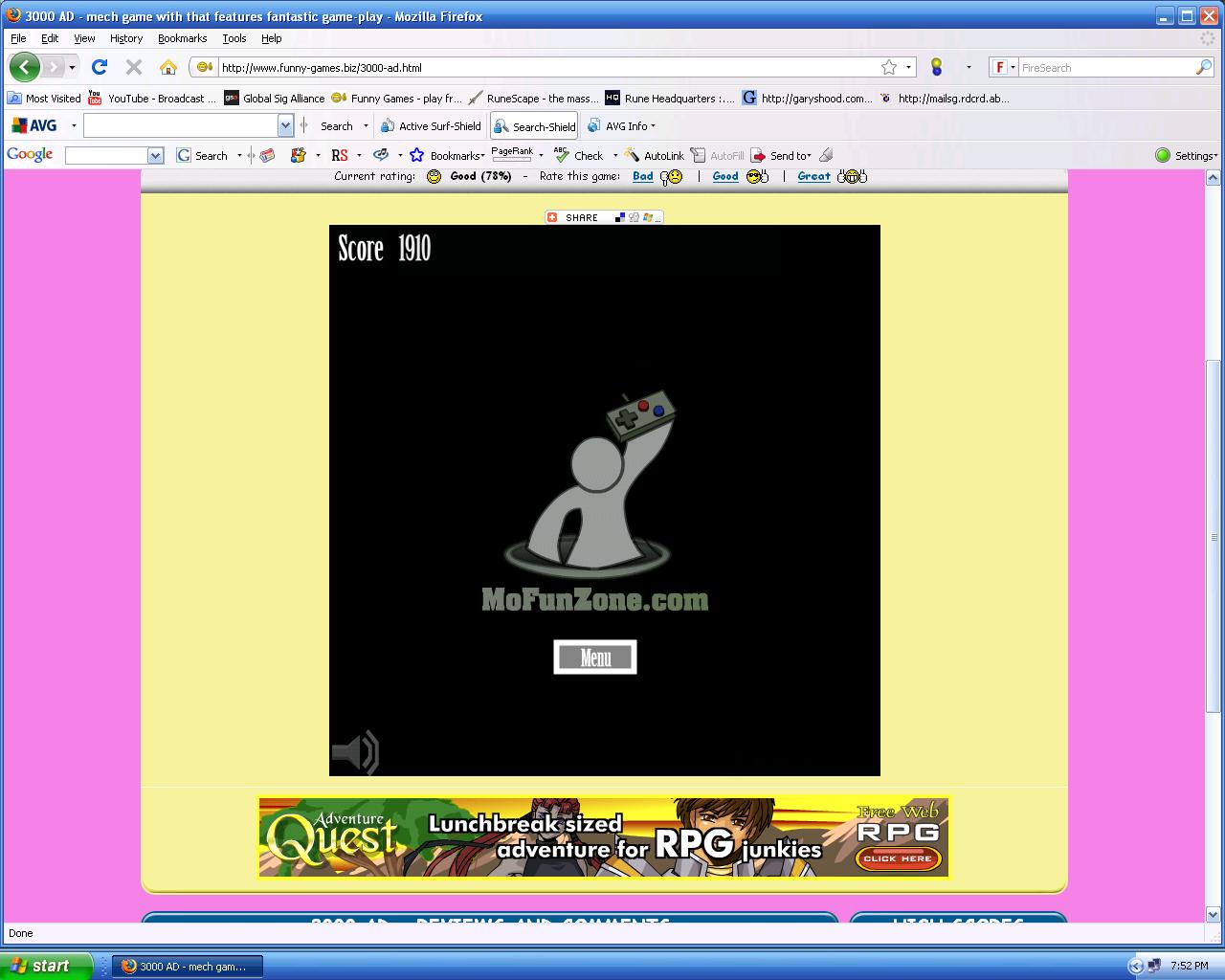Click the game's Menu button
This screenshot has height=980, width=1225.
pyautogui.click(x=595, y=657)
